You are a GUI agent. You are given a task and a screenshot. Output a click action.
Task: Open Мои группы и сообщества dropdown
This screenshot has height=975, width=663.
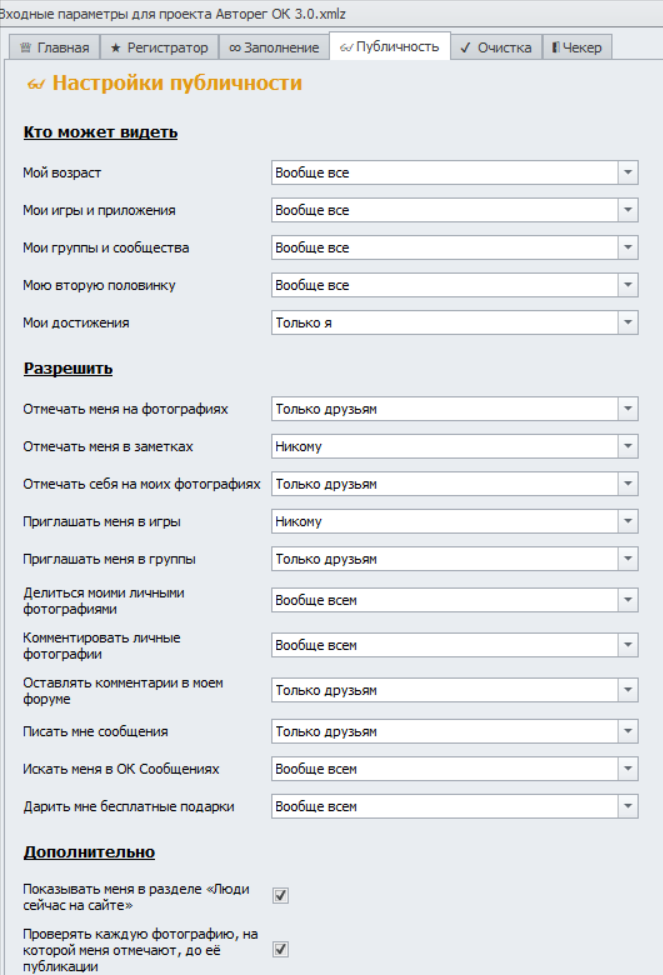coord(627,248)
